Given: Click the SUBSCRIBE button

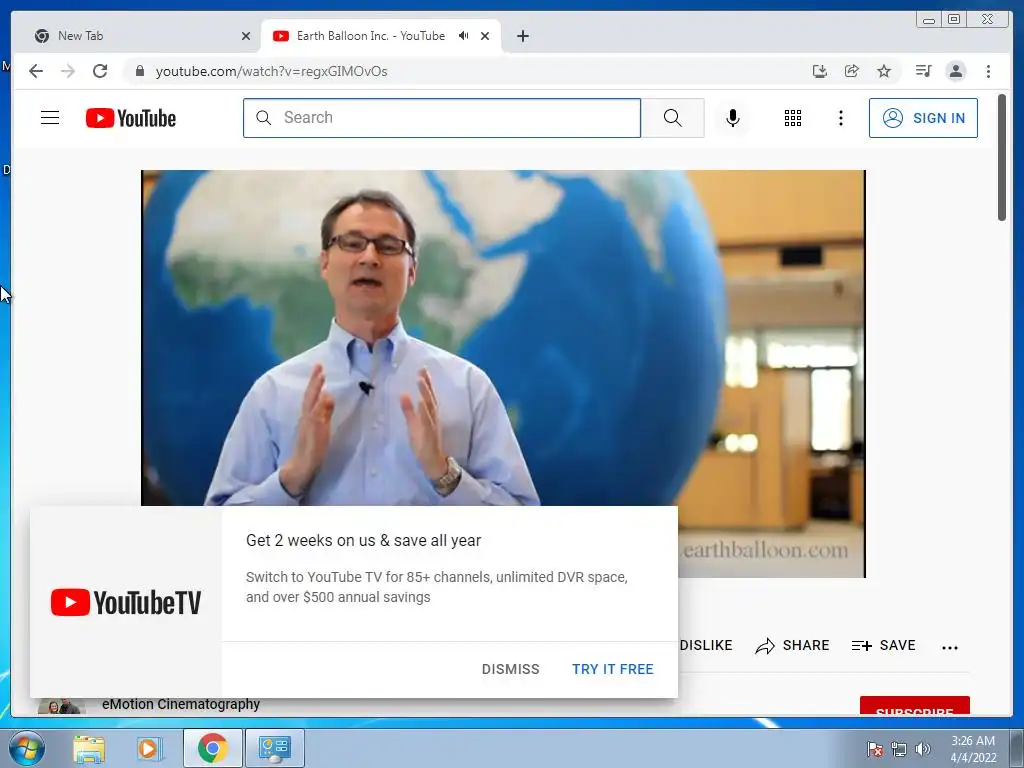Looking at the screenshot, I should point(914,706).
